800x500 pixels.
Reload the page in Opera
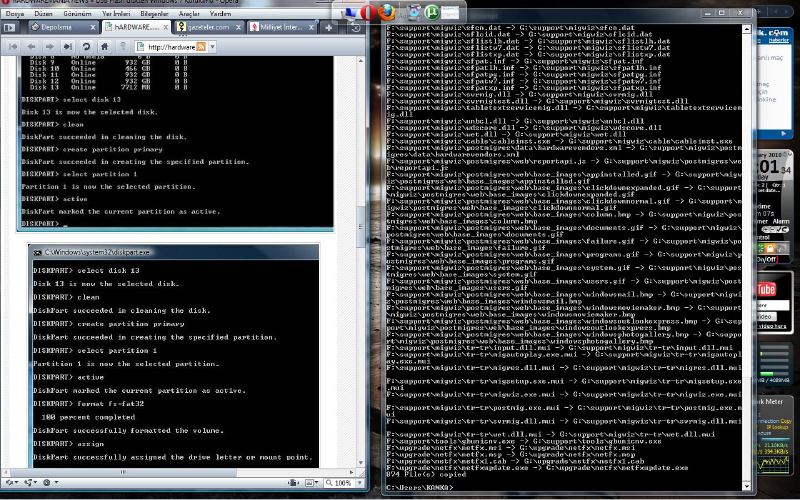tap(86, 46)
